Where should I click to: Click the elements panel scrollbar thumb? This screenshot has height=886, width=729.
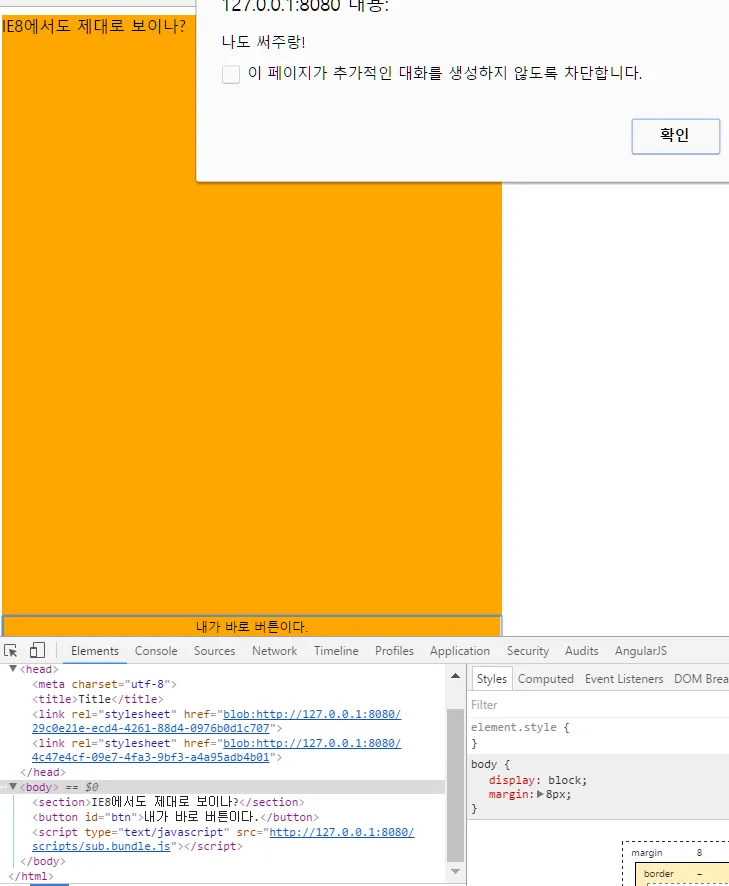[455, 784]
